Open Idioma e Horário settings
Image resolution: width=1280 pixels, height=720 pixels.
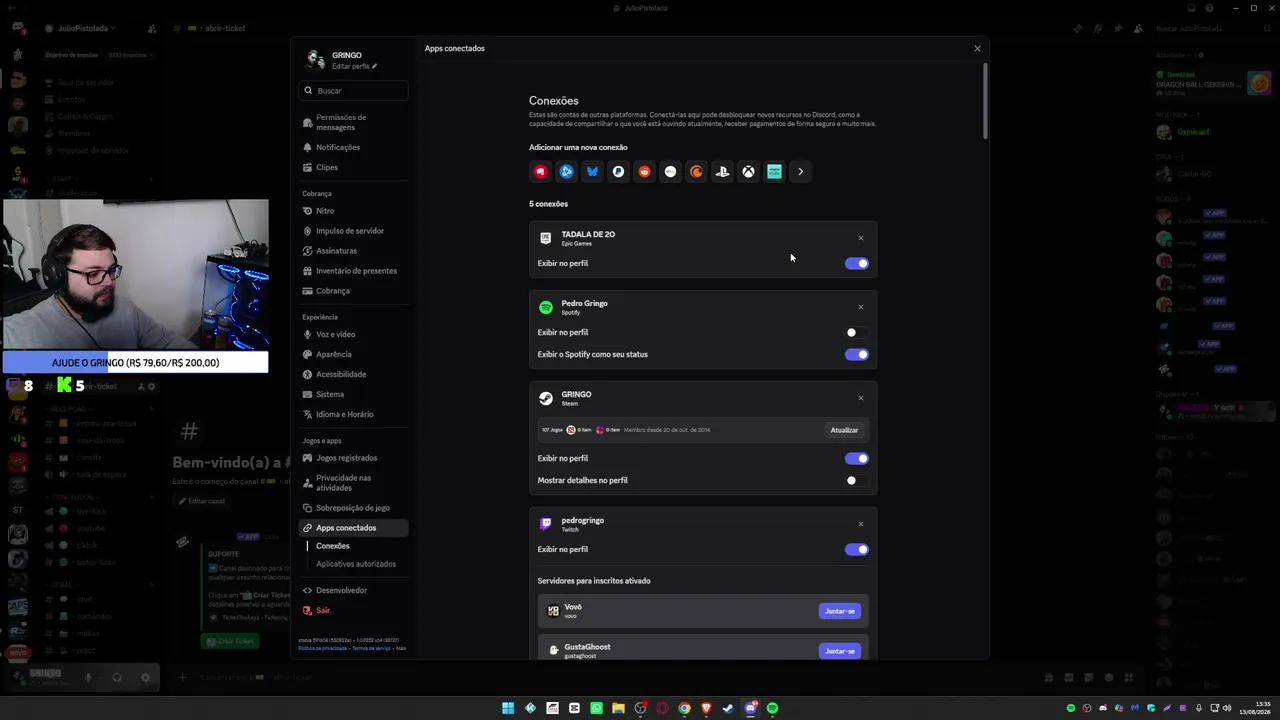[x=354, y=415]
